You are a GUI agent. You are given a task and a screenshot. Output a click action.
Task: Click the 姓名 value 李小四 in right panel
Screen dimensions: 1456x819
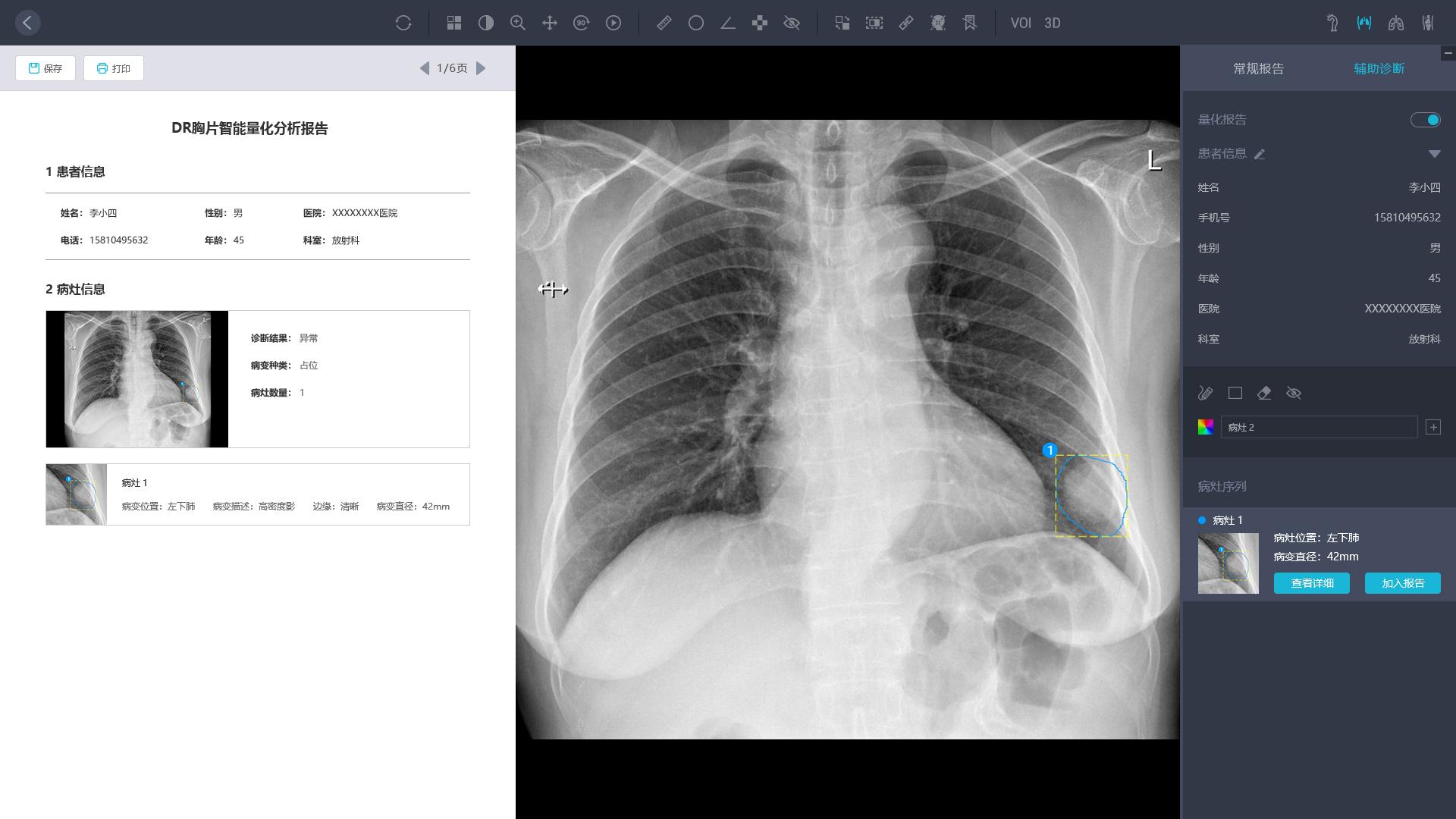1425,187
